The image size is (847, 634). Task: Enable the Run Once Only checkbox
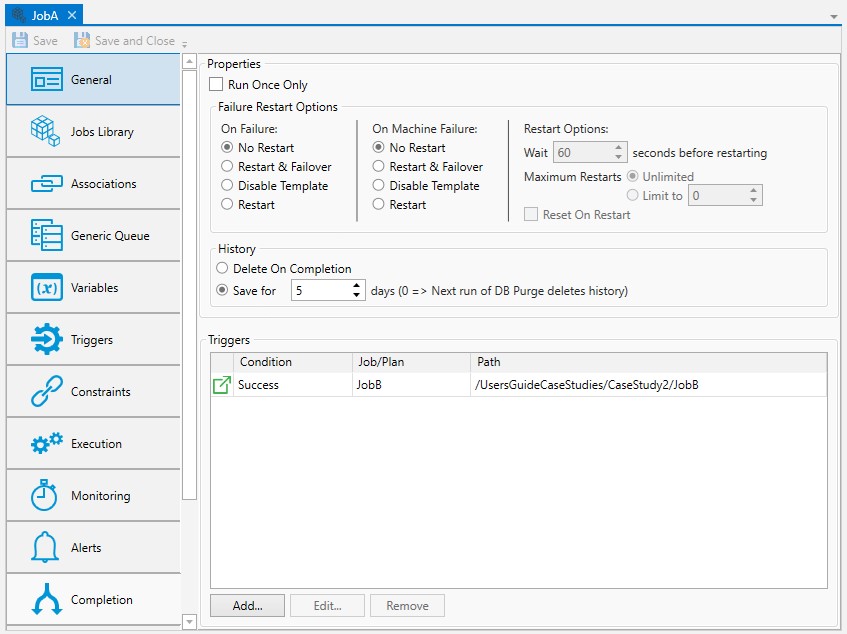[x=216, y=85]
